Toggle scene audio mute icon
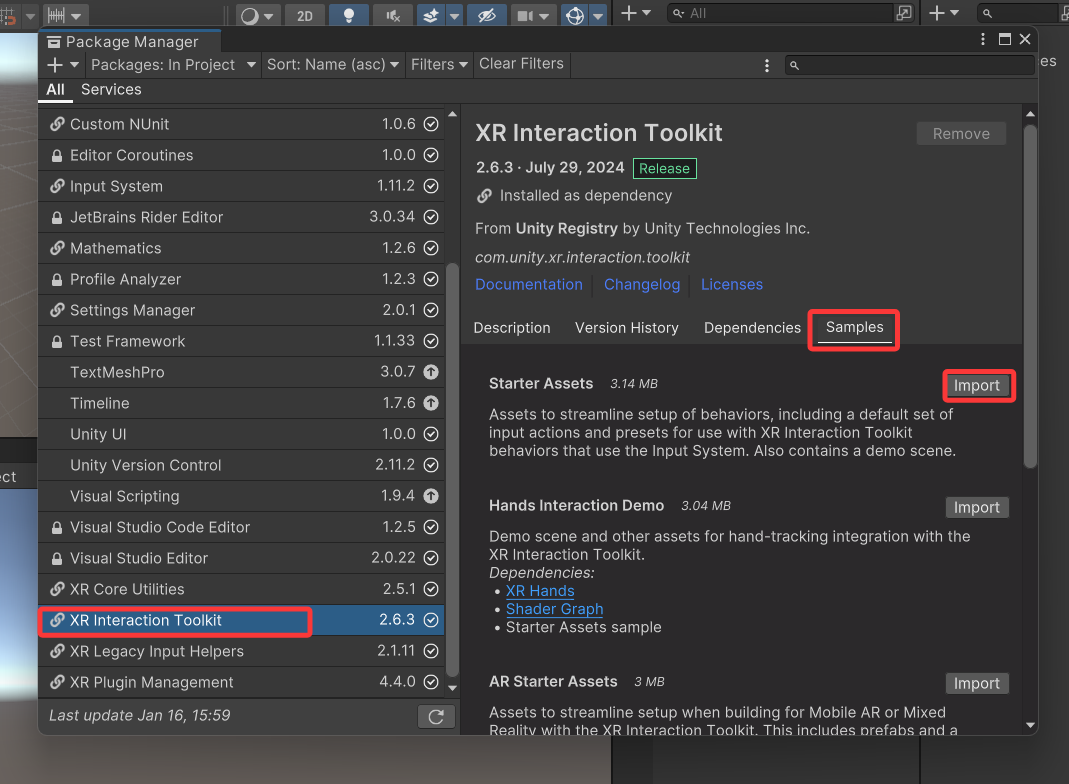 (393, 15)
